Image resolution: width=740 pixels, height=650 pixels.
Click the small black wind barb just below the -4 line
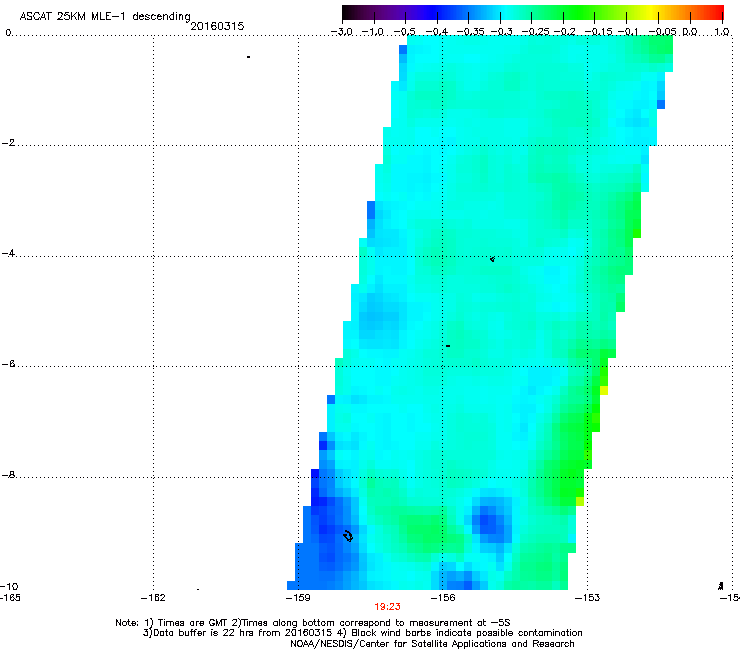click(492, 259)
